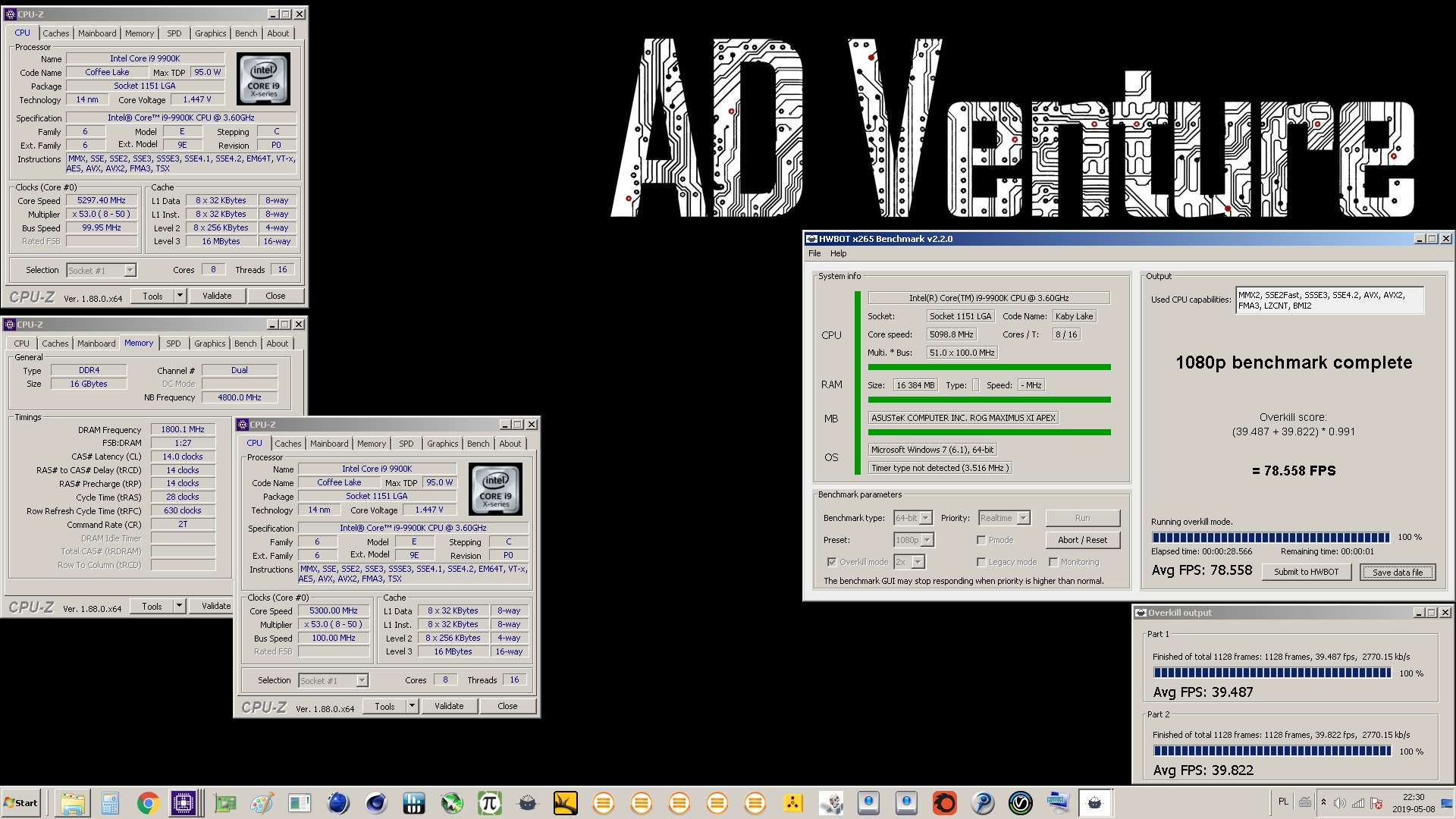The width and height of the screenshot is (1456, 819).
Task: Toggle the Pmode checkbox
Action: tap(981, 540)
